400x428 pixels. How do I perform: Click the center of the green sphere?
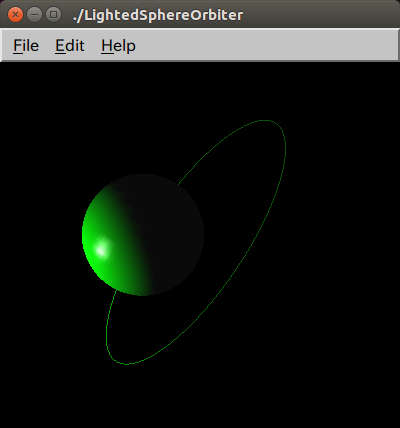pos(143,235)
